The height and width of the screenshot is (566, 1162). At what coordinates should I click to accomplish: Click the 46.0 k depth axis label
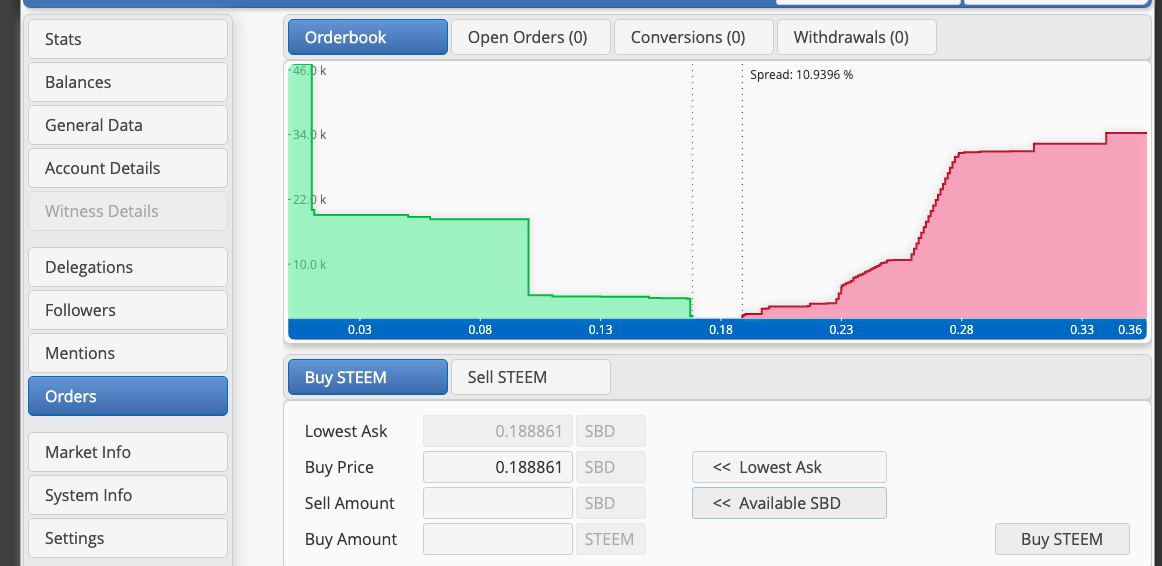pyautogui.click(x=310, y=71)
